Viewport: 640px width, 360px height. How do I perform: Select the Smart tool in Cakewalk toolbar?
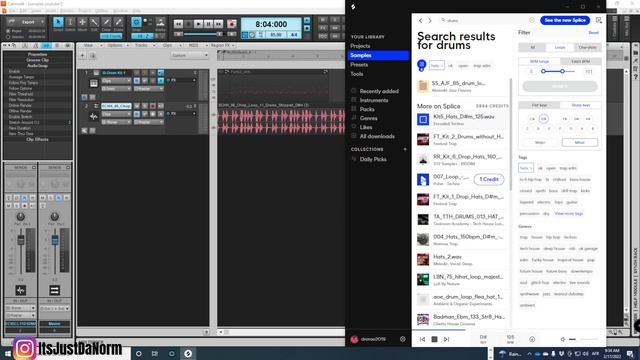point(58,22)
